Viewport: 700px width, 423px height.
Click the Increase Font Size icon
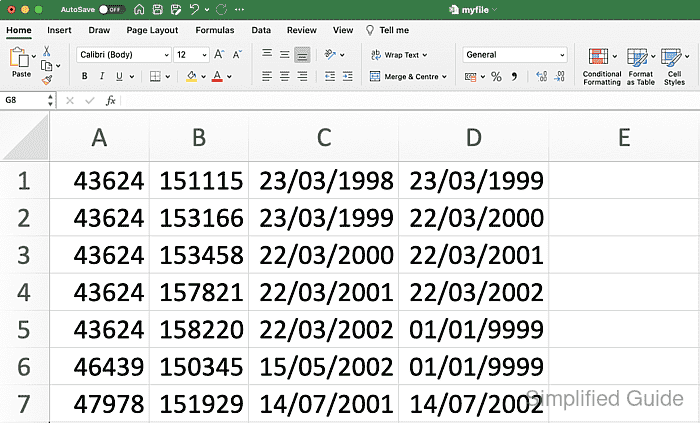coord(220,55)
